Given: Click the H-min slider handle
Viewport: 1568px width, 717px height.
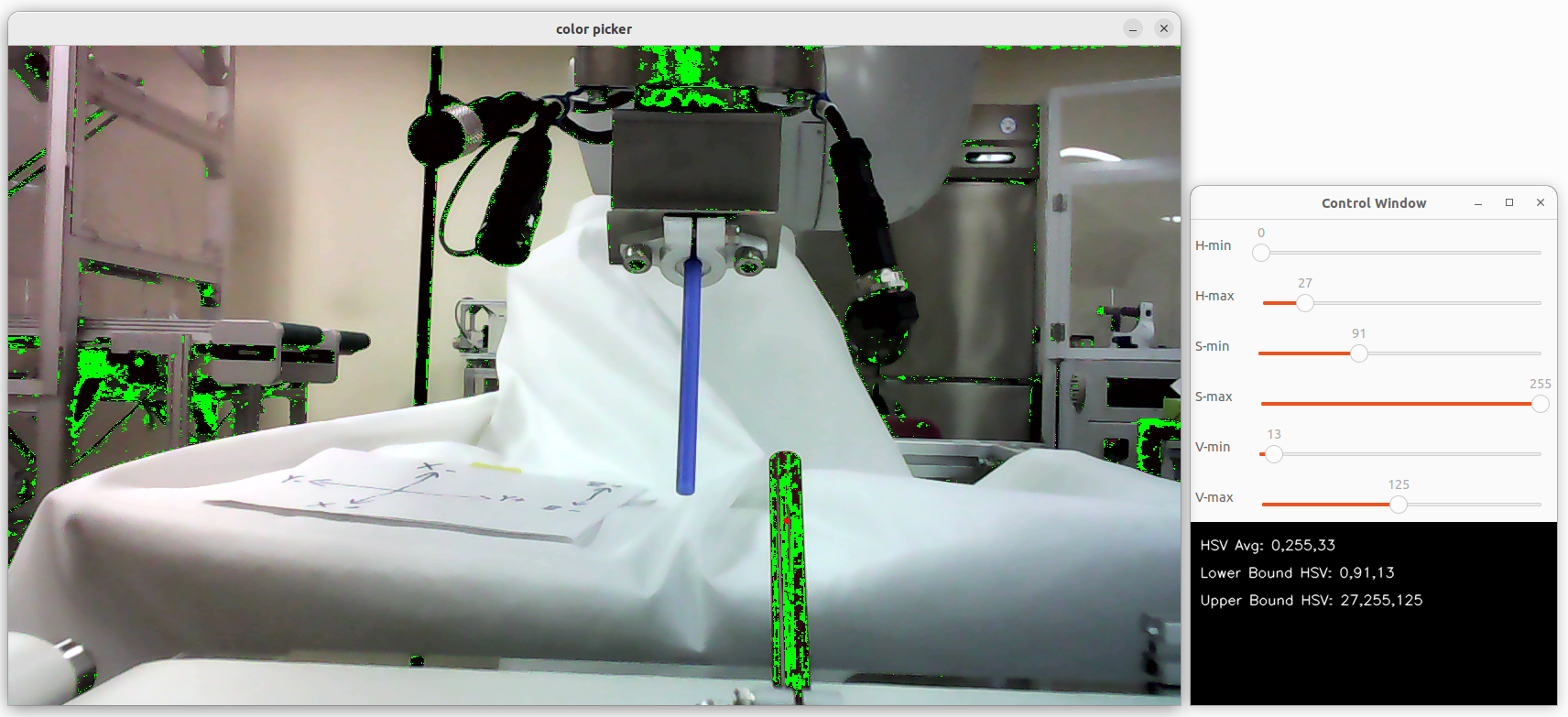Looking at the screenshot, I should [1261, 253].
